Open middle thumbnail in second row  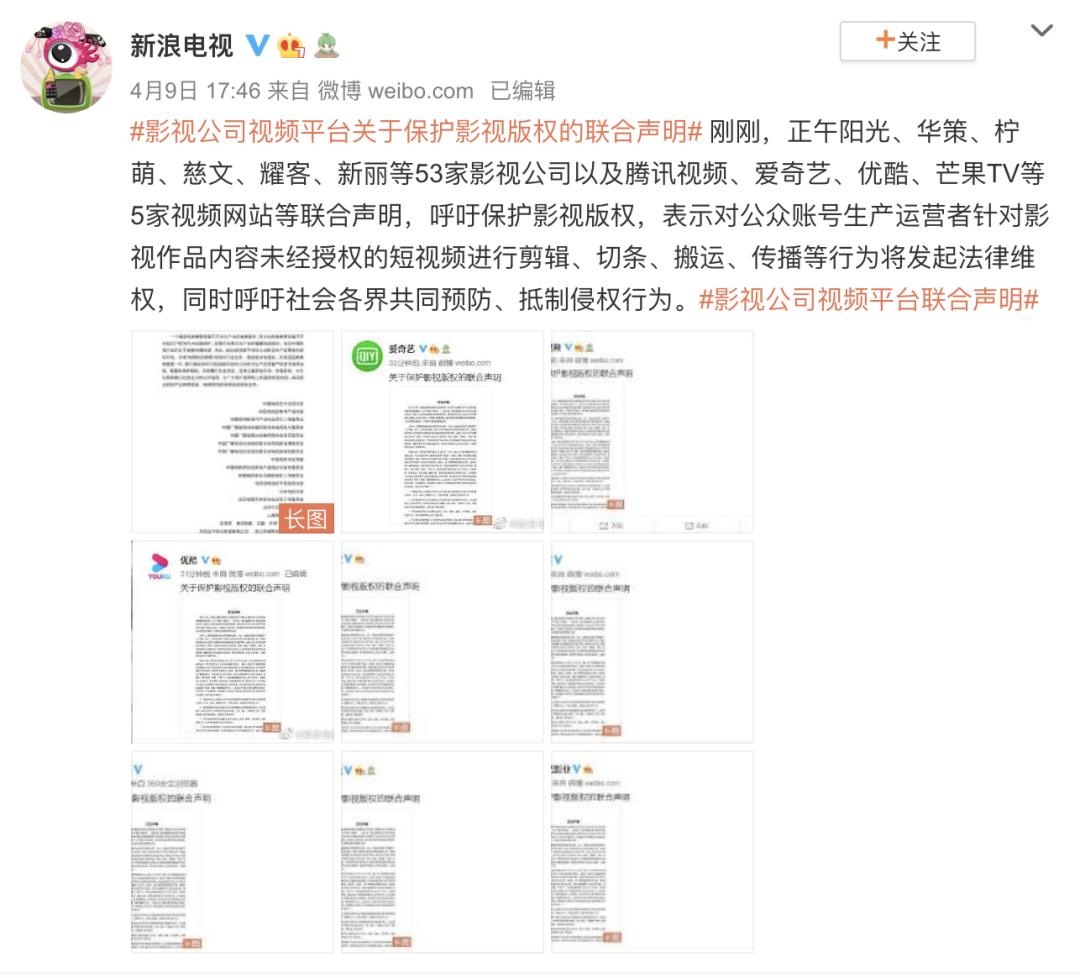click(442, 642)
